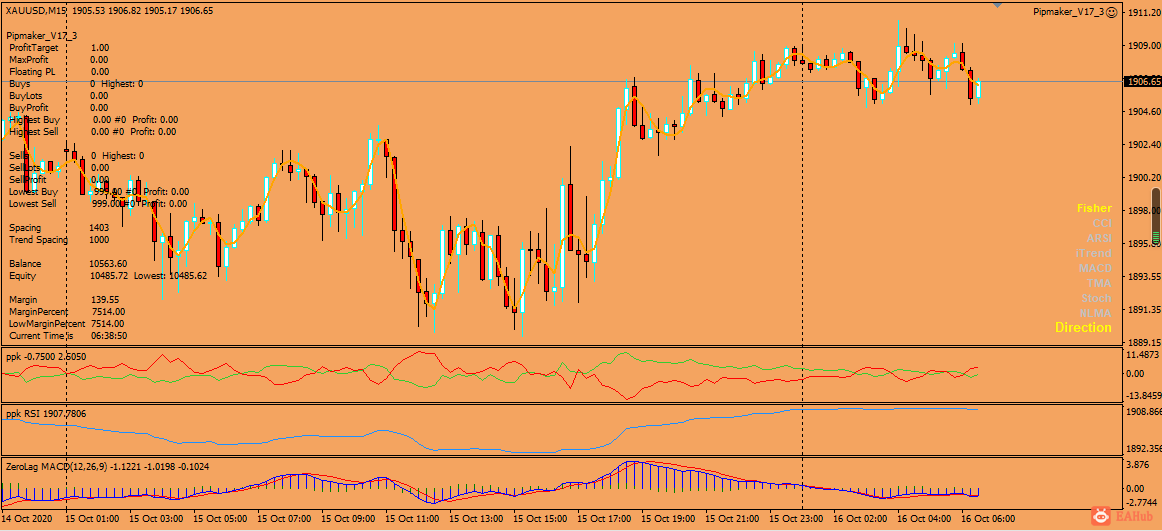Click the MACD label in the signal list
The height and width of the screenshot is (531, 1162).
coord(1095,268)
